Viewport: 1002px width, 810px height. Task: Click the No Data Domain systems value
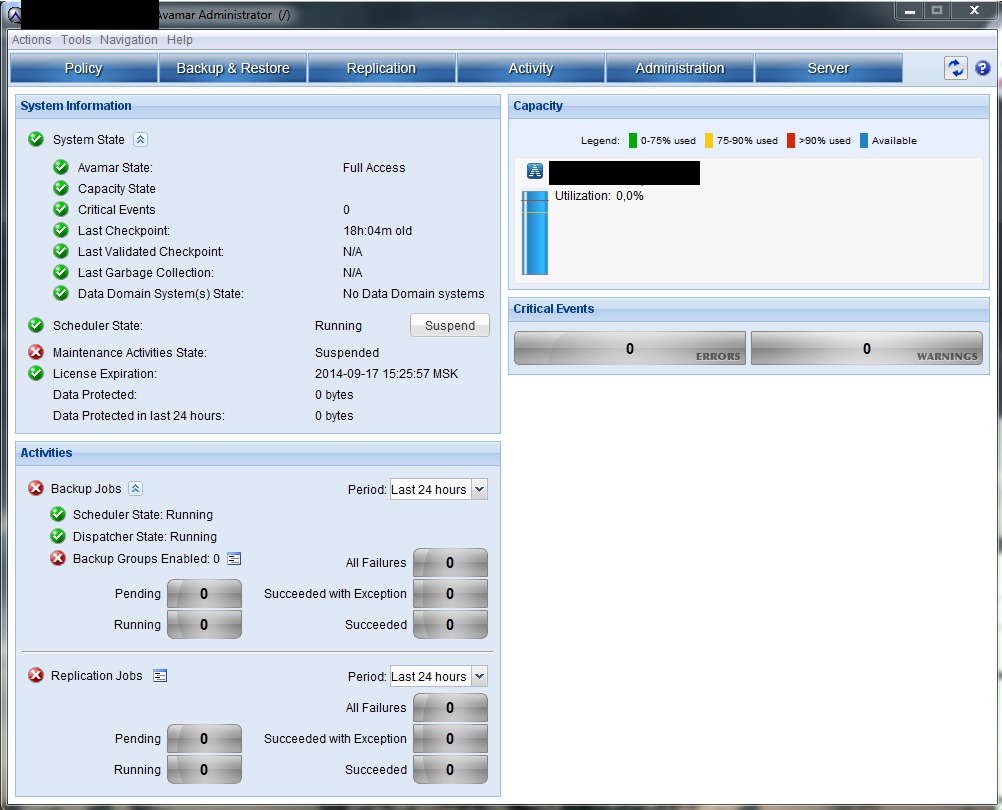coord(413,294)
